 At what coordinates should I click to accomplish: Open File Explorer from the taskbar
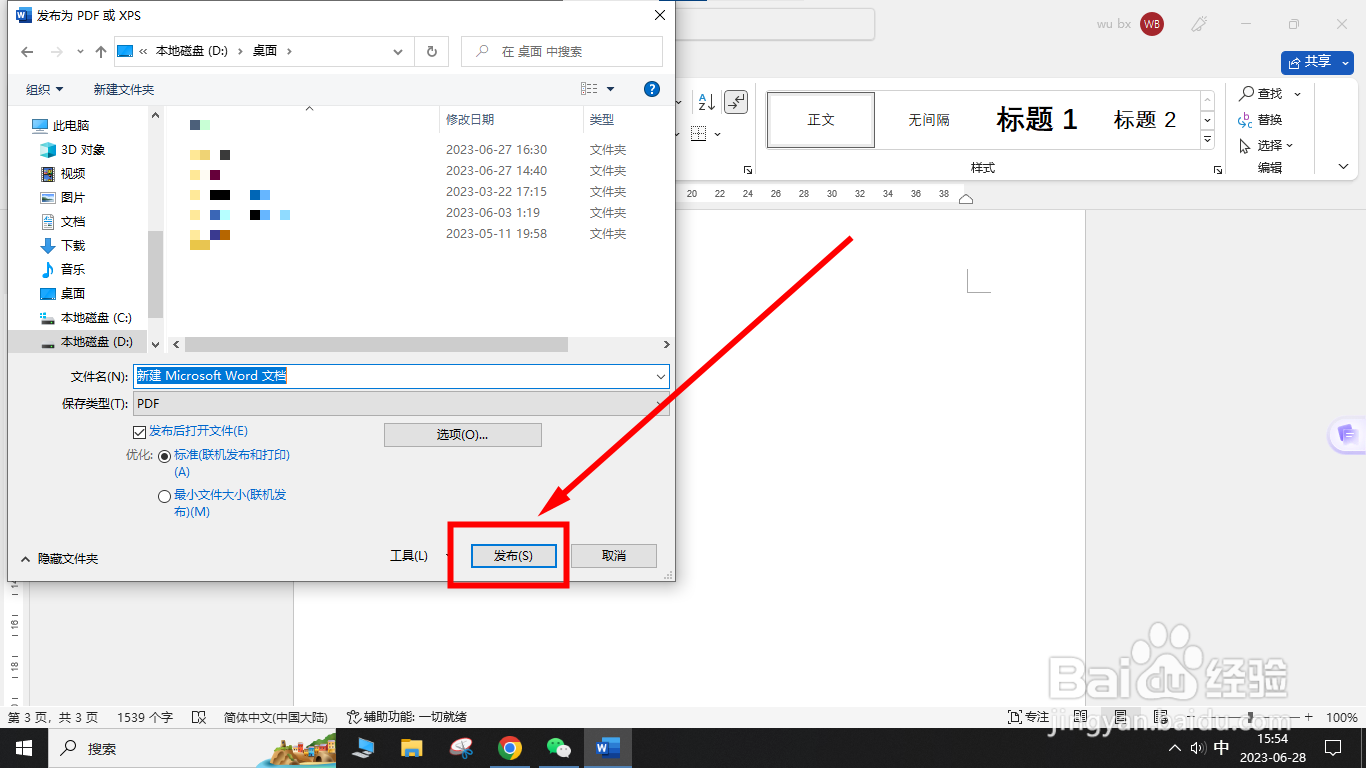tap(412, 748)
